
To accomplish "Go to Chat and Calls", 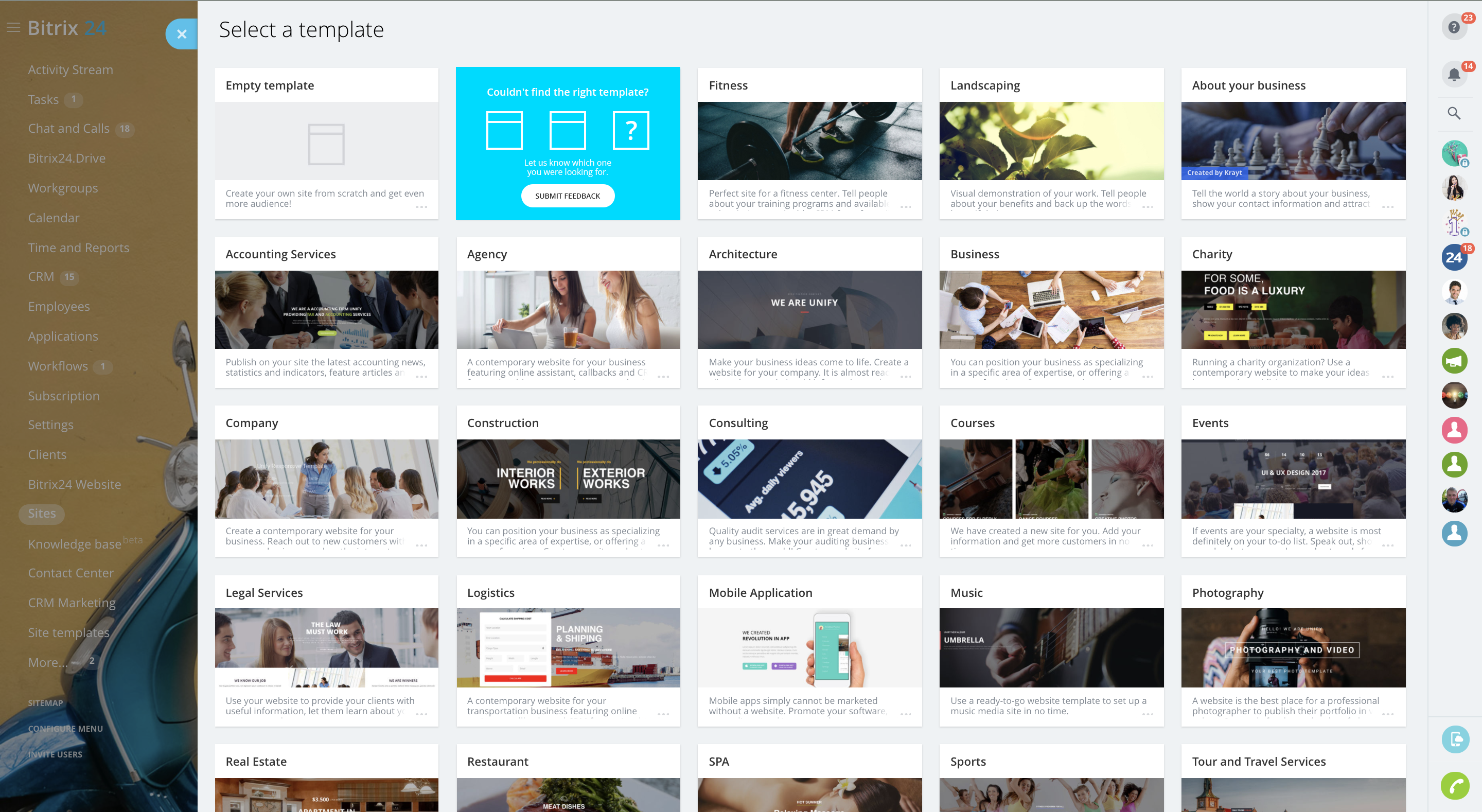I will click(68, 128).
